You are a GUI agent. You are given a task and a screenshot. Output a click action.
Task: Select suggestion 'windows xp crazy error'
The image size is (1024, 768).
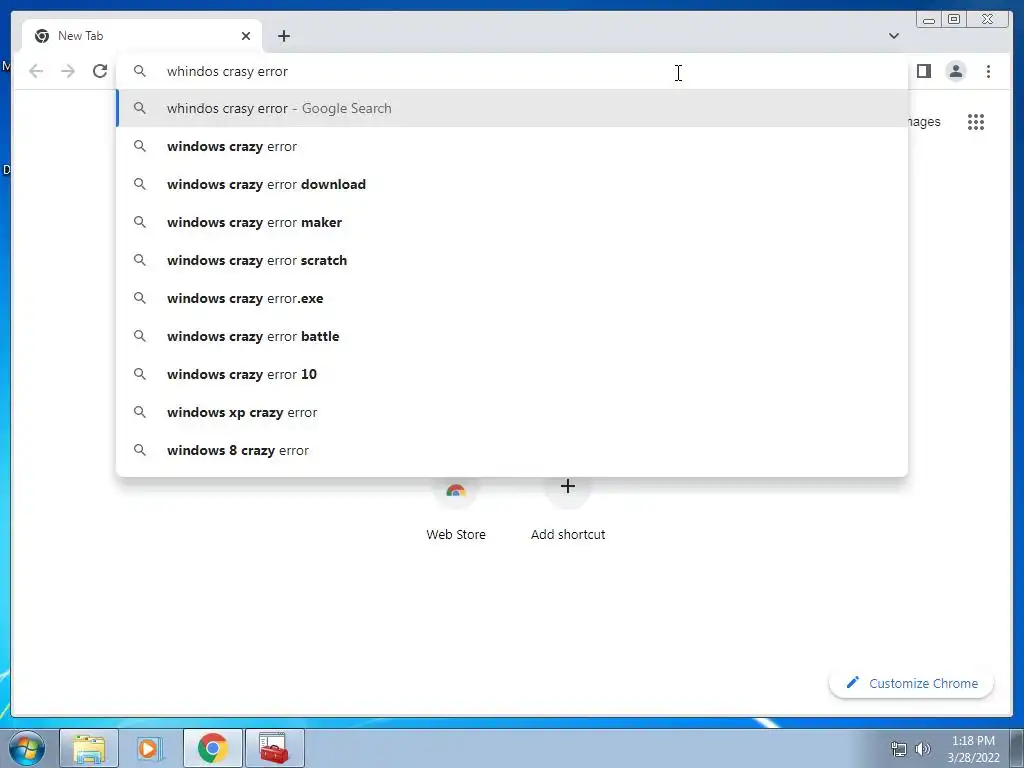click(512, 412)
